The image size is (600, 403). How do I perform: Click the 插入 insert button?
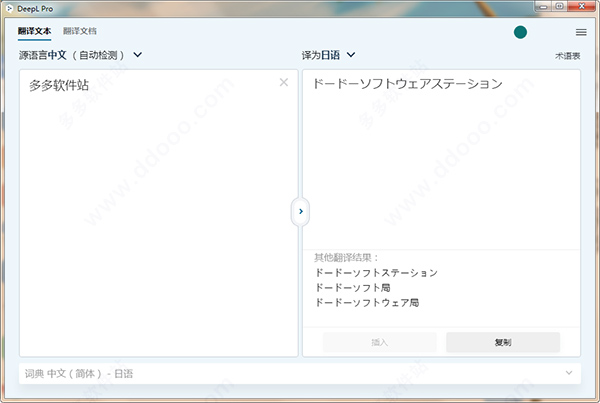(x=380, y=342)
